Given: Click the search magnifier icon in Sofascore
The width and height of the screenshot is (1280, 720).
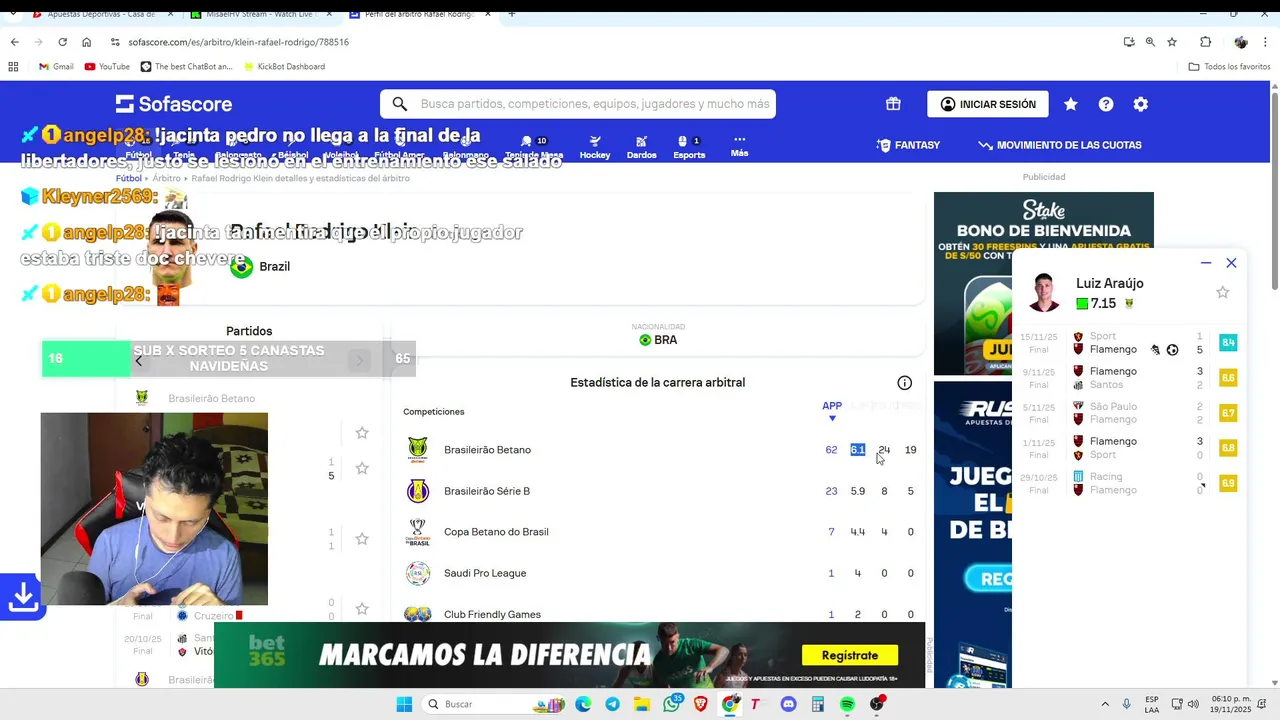Looking at the screenshot, I should coord(400,104).
